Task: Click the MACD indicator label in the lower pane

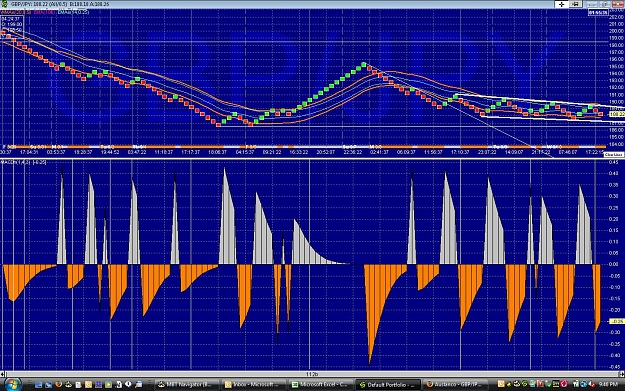Action: (23, 162)
